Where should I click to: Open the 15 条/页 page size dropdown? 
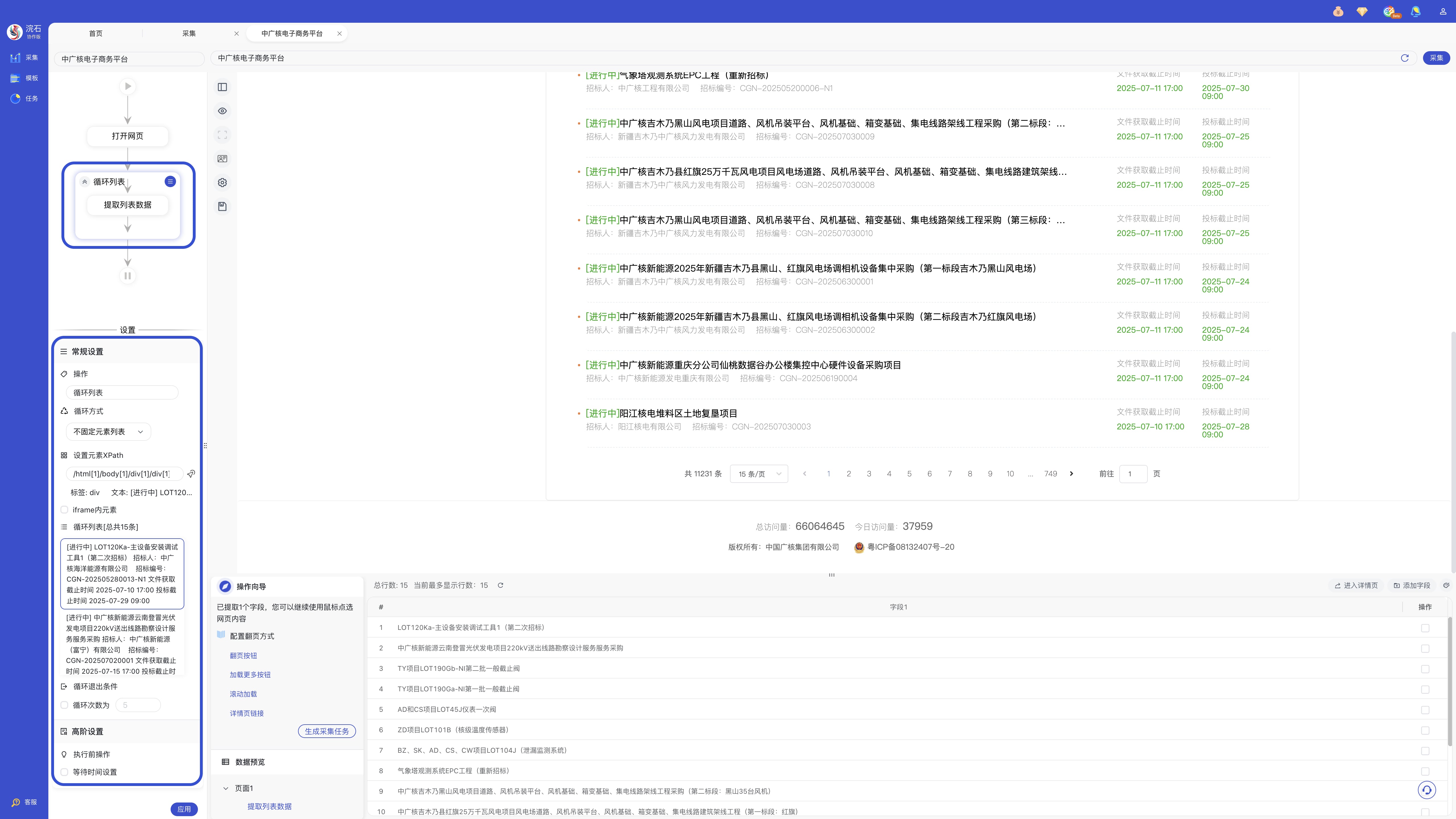point(758,474)
